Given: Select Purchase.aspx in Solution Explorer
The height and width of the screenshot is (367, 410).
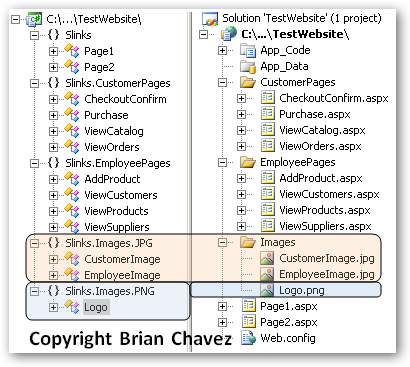Looking at the screenshot, I should (315, 114).
